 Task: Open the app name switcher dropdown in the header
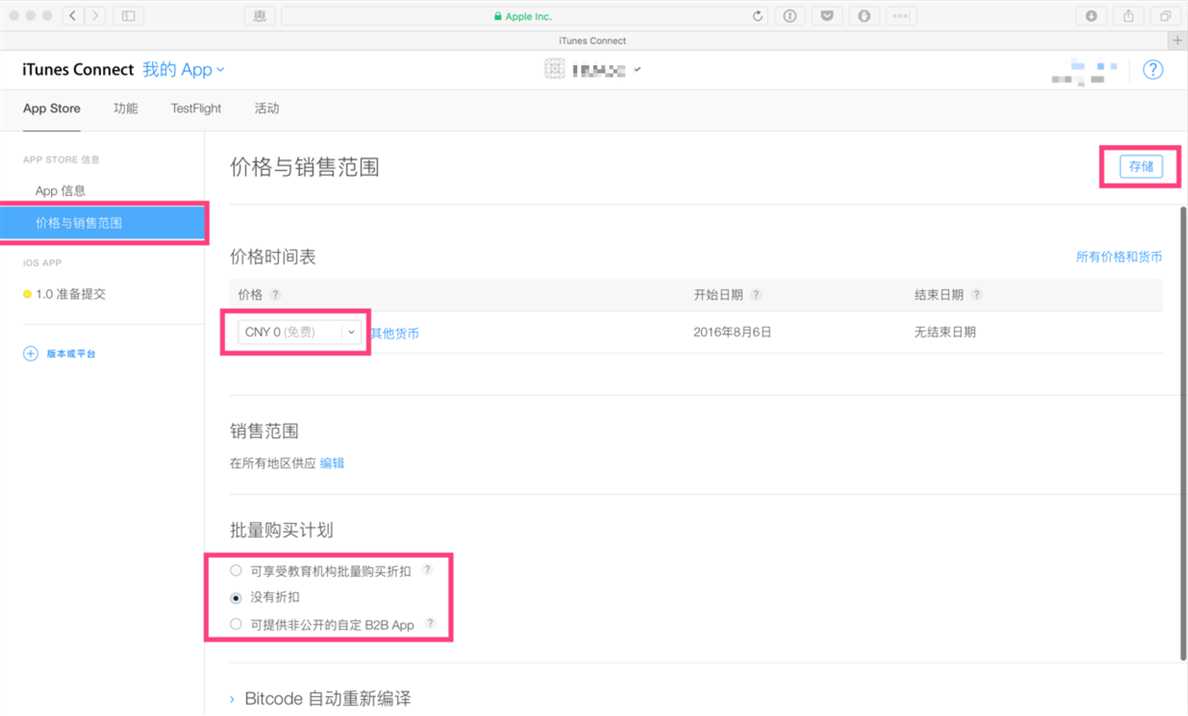(x=606, y=70)
